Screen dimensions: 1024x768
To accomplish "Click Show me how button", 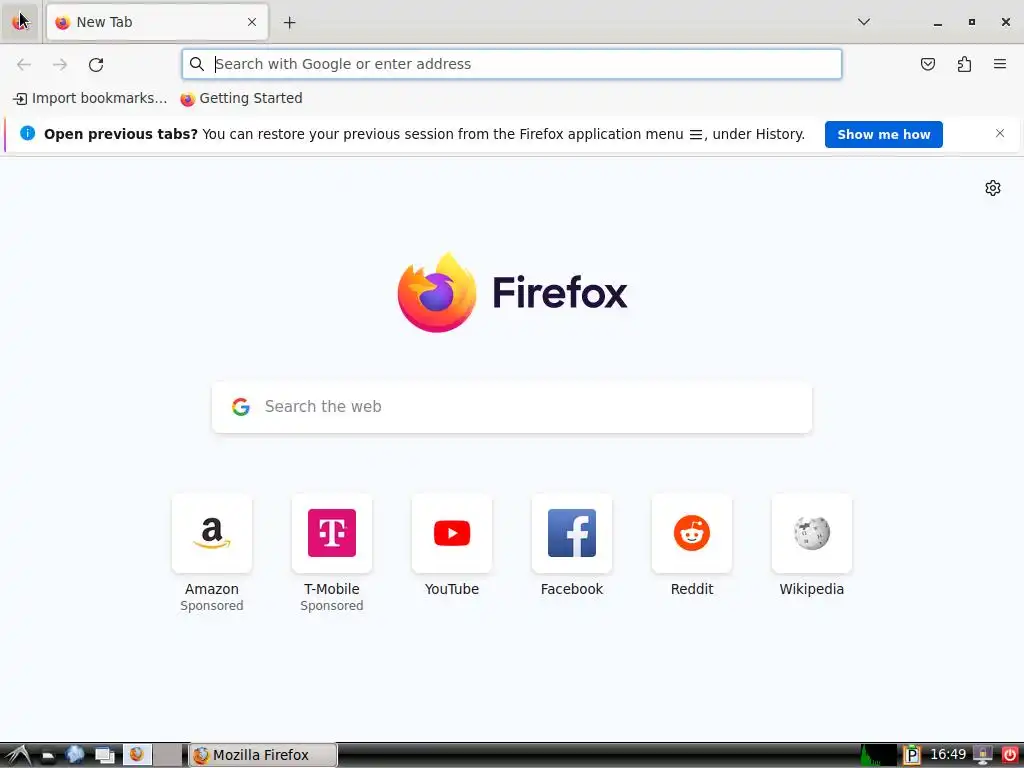I will point(883,135).
